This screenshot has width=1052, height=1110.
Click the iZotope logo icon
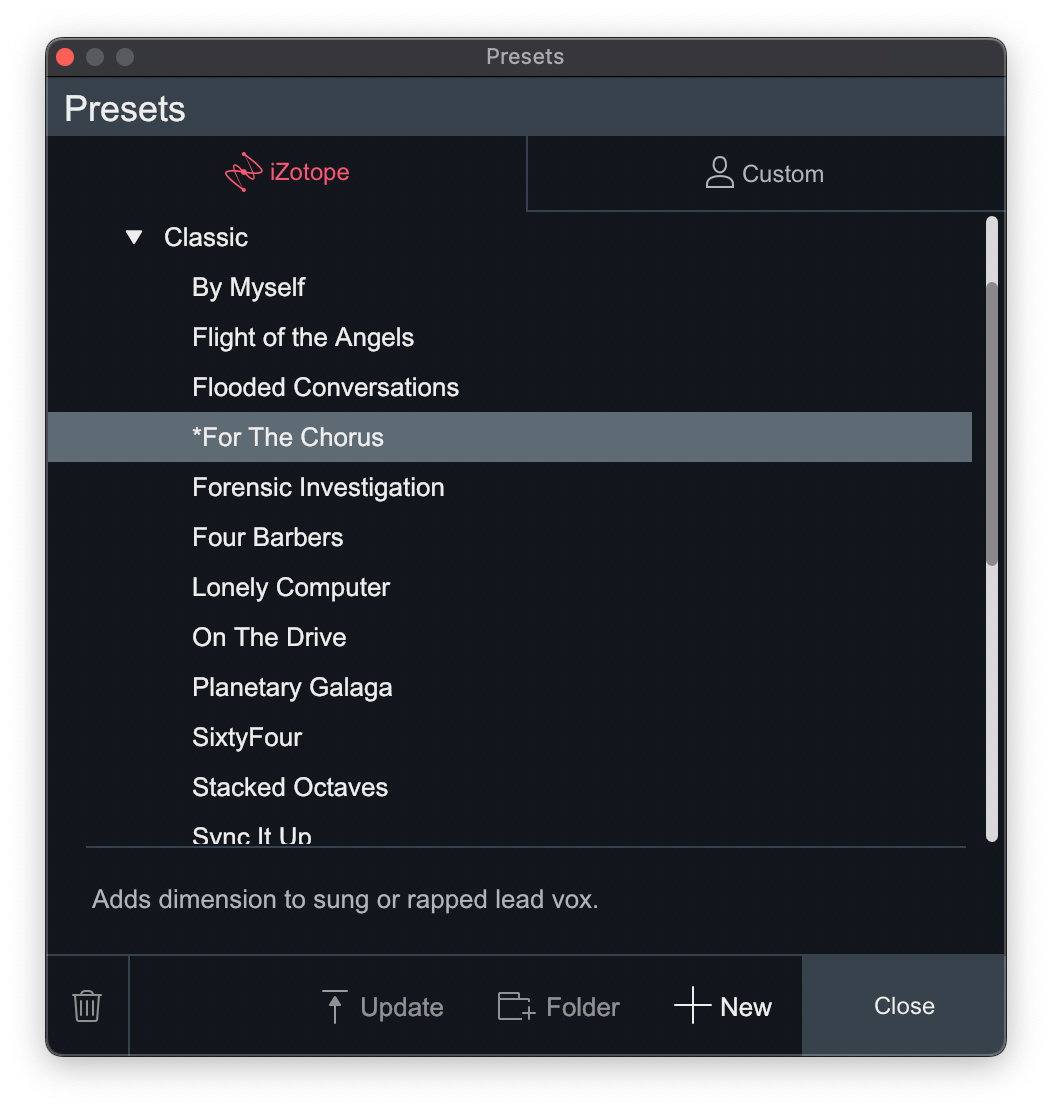(x=244, y=172)
